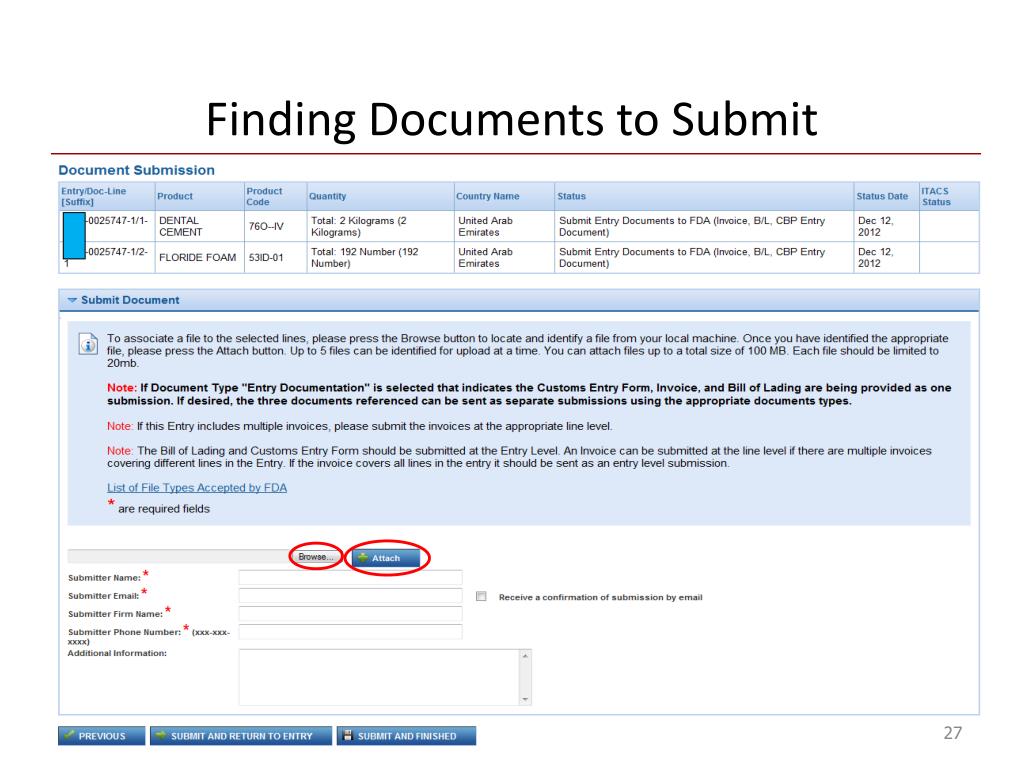Click the Browse button
The image size is (1024, 768).
click(315, 557)
